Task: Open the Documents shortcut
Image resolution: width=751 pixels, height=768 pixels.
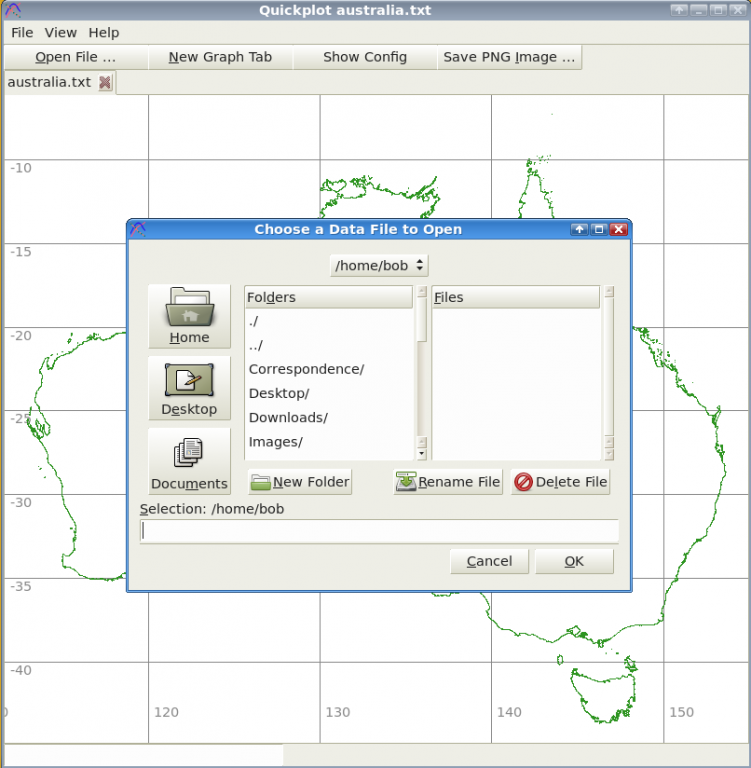Action: (189, 461)
